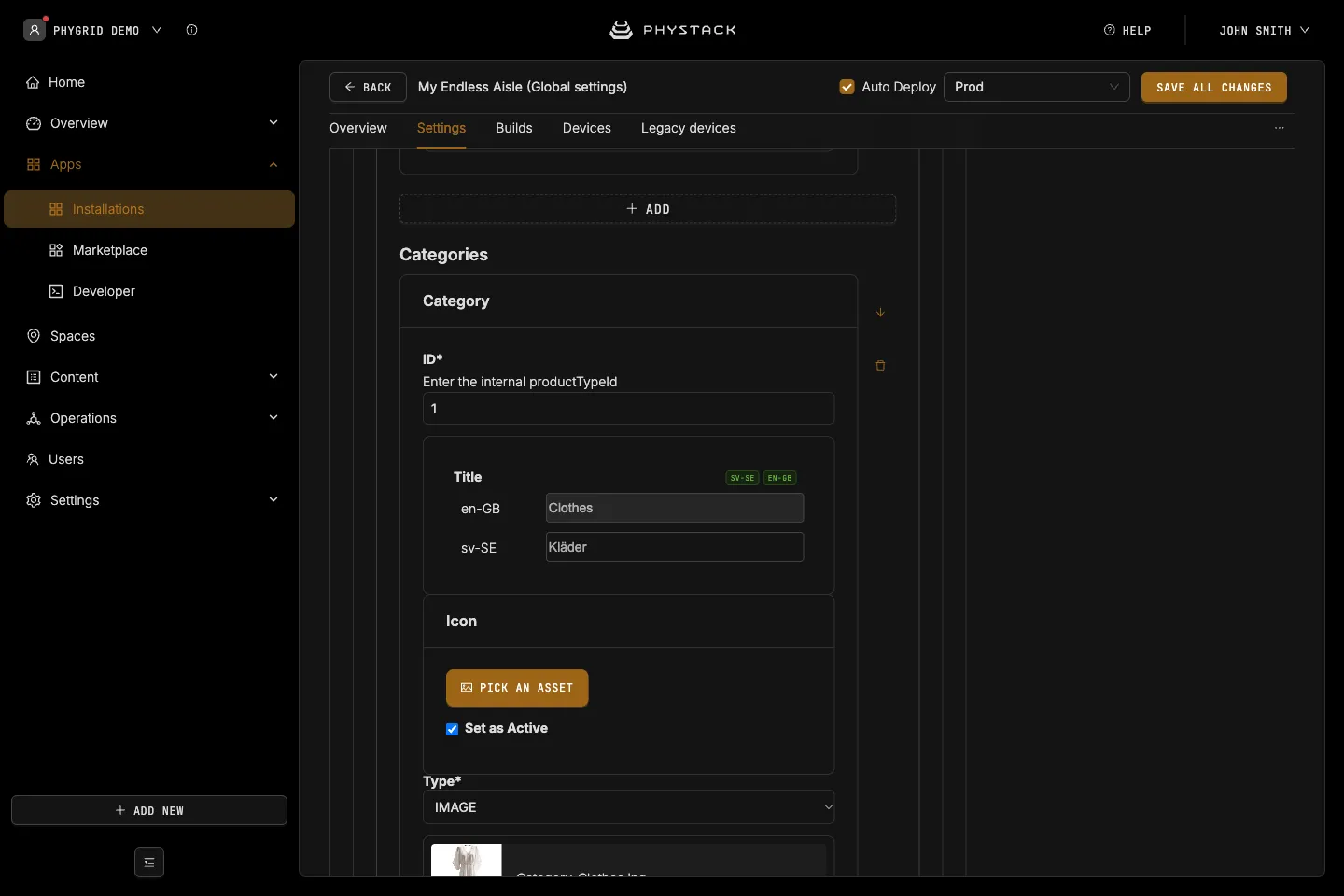Screen dimensions: 1344x896
Task: Click the Add New button in sidebar
Action: tap(149, 810)
